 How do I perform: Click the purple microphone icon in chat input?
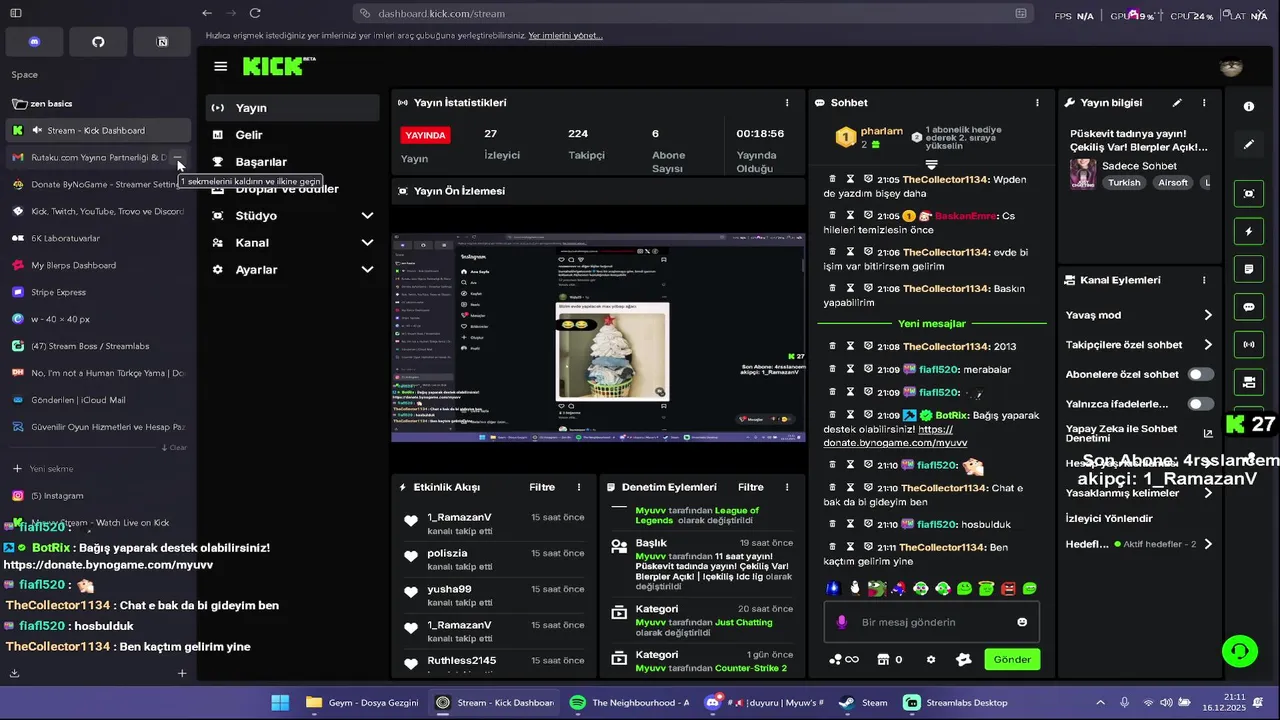point(842,622)
